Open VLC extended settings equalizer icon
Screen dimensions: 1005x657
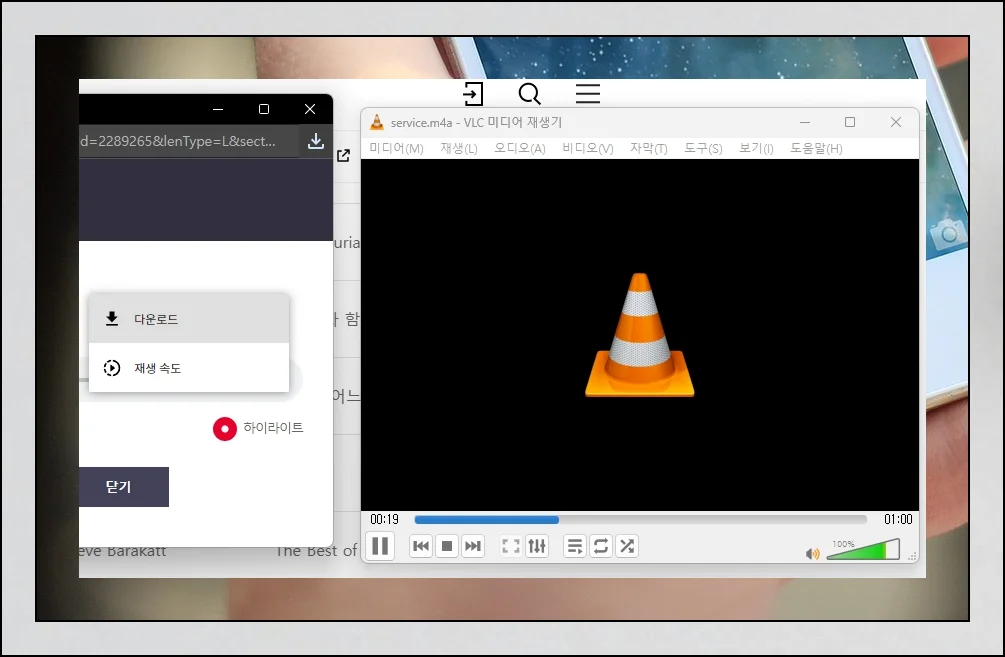click(537, 546)
